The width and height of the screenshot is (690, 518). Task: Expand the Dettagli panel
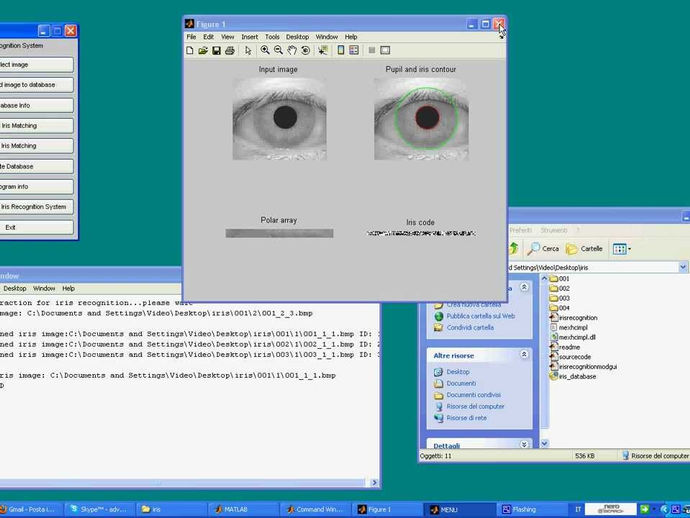pyautogui.click(x=524, y=444)
